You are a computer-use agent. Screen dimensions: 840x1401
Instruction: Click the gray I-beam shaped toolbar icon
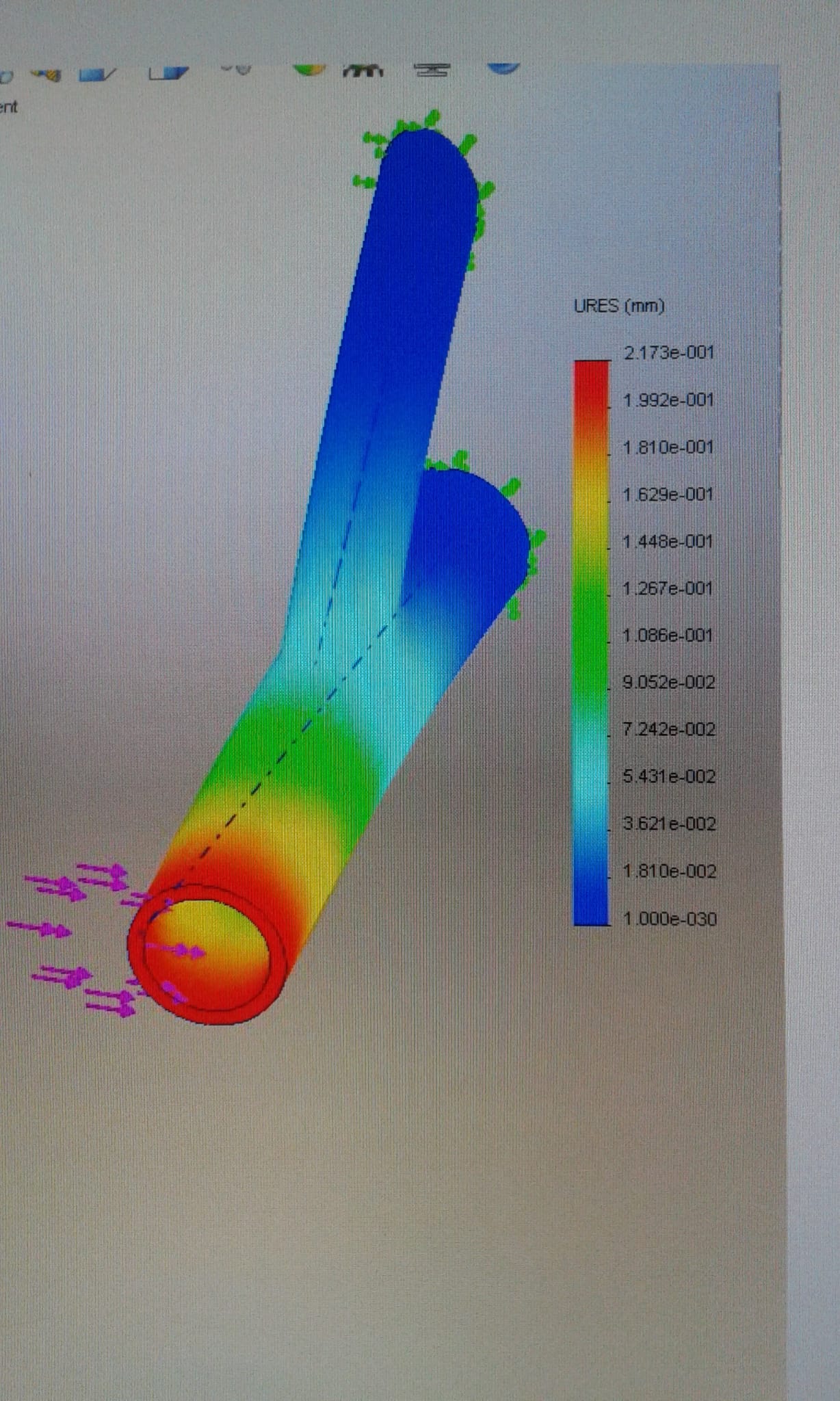pos(432,70)
